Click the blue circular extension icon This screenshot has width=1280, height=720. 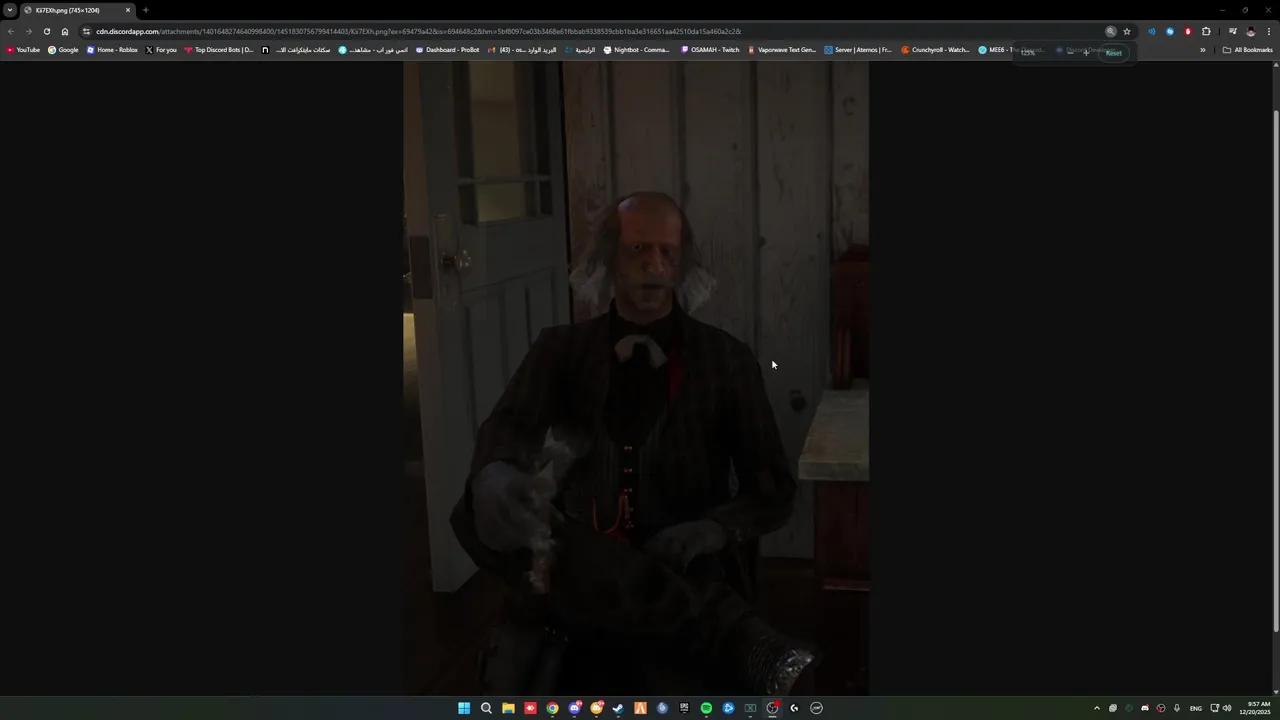point(1170,31)
